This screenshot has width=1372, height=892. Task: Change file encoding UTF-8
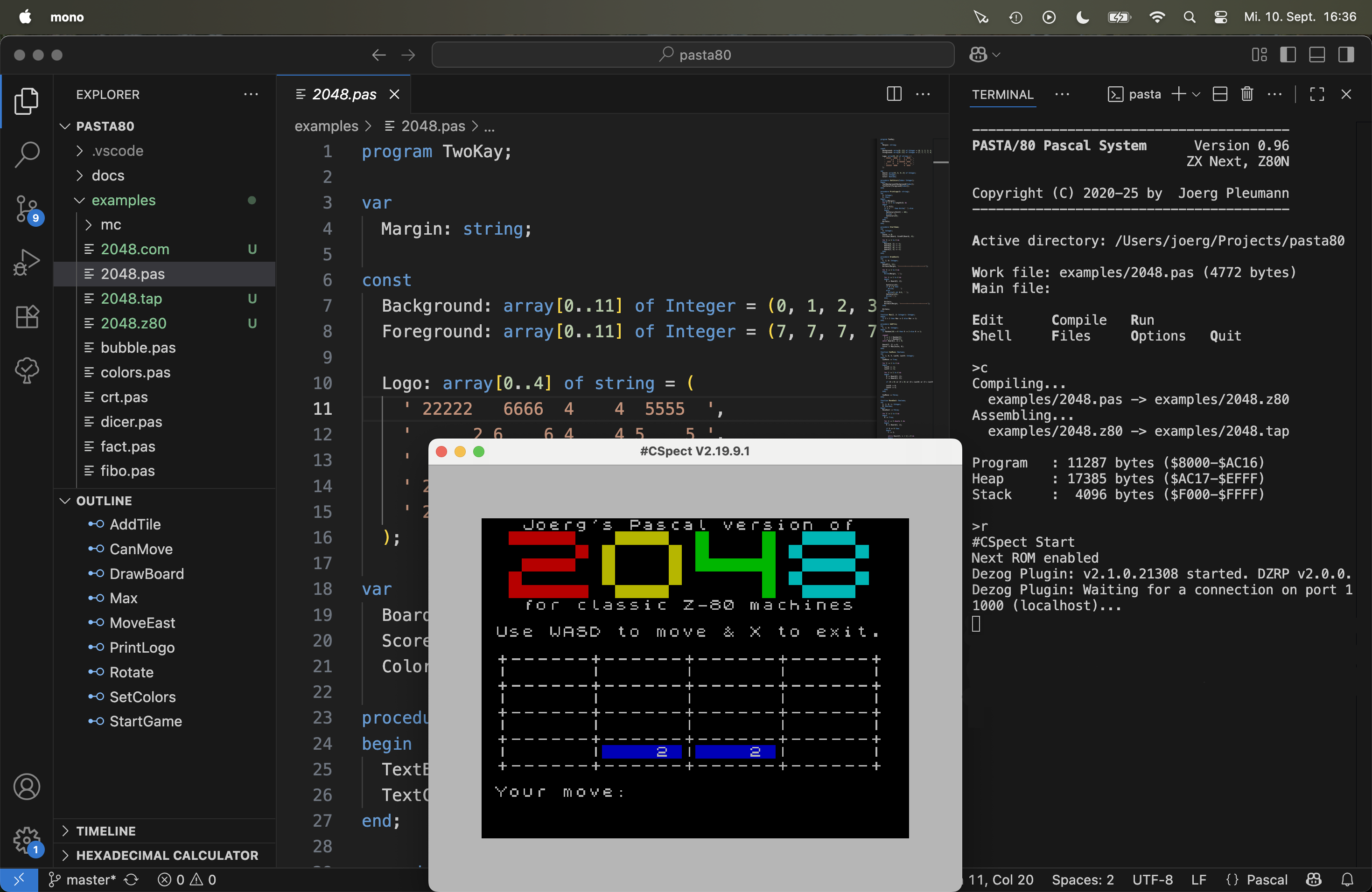coord(1152,880)
